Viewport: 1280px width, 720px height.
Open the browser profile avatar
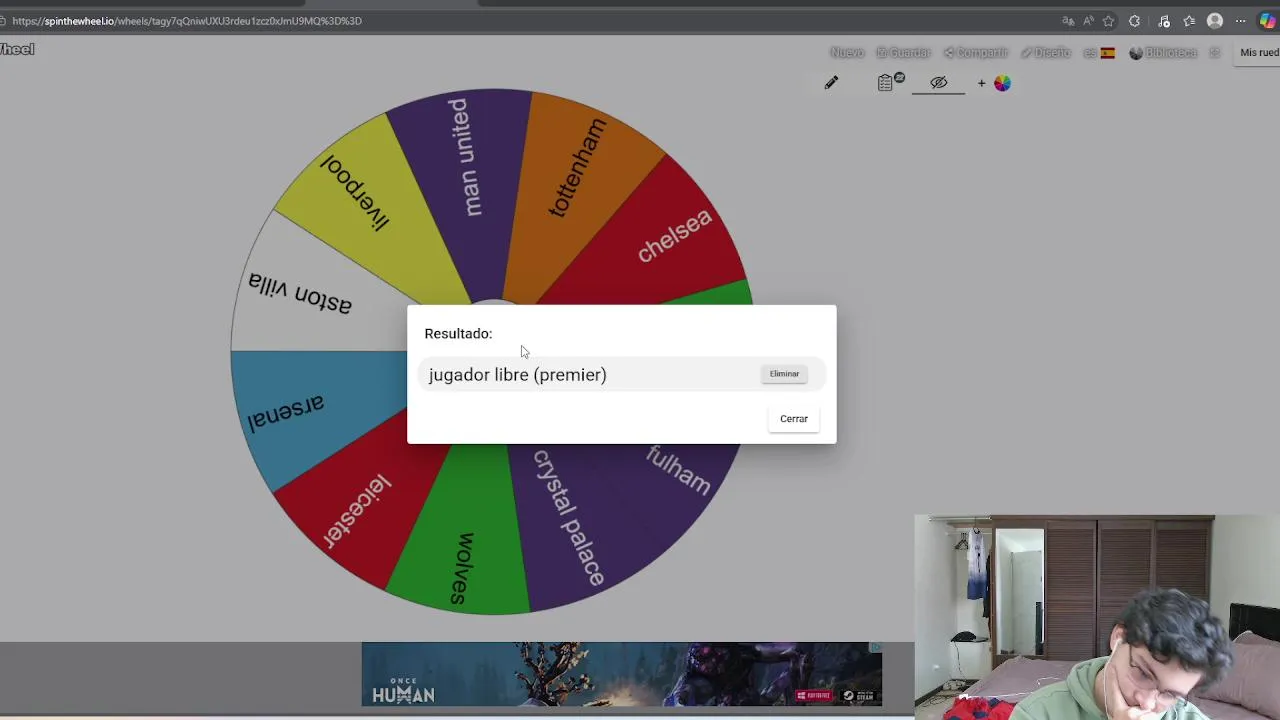pyautogui.click(x=1215, y=21)
